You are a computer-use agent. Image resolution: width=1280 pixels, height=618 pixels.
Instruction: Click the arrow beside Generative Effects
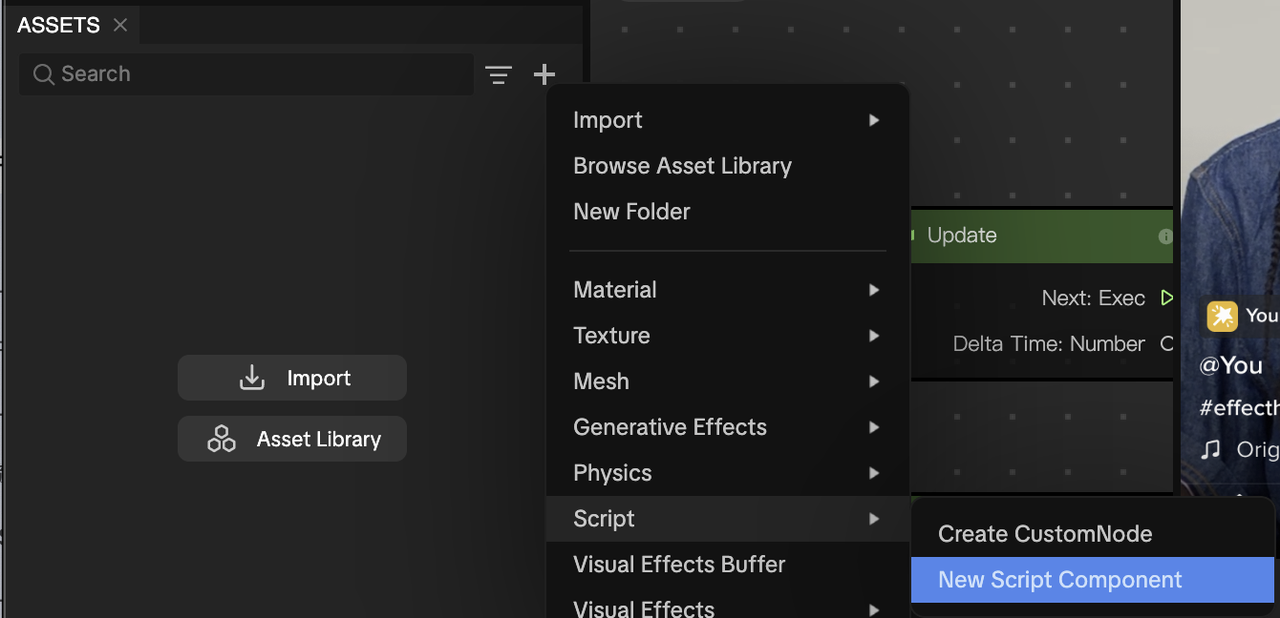click(x=874, y=427)
